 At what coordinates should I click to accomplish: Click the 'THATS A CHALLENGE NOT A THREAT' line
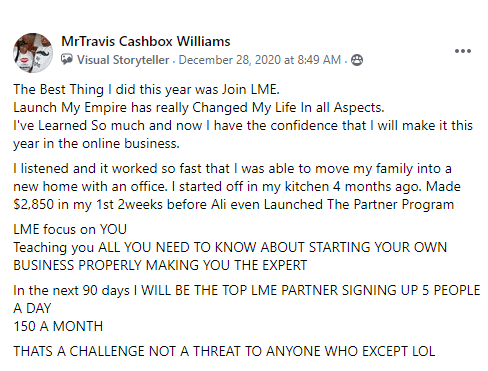(224, 351)
